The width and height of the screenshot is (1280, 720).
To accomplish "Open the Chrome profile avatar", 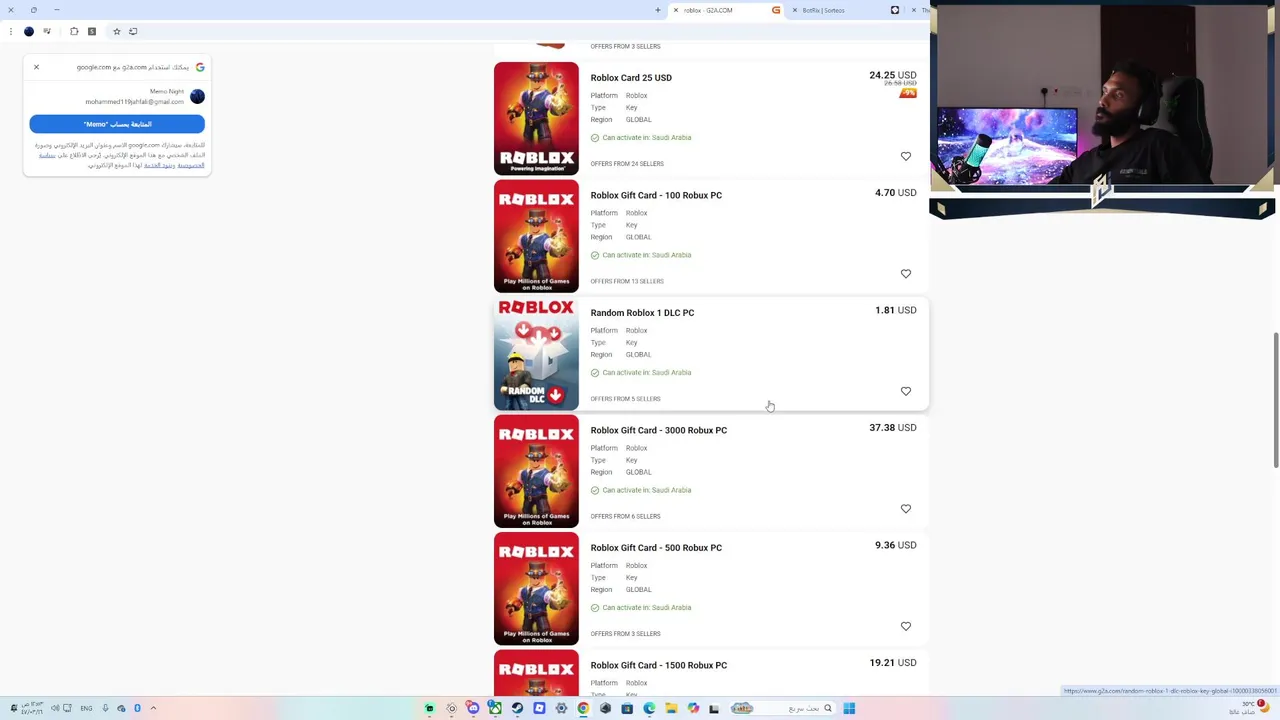I will point(29,31).
